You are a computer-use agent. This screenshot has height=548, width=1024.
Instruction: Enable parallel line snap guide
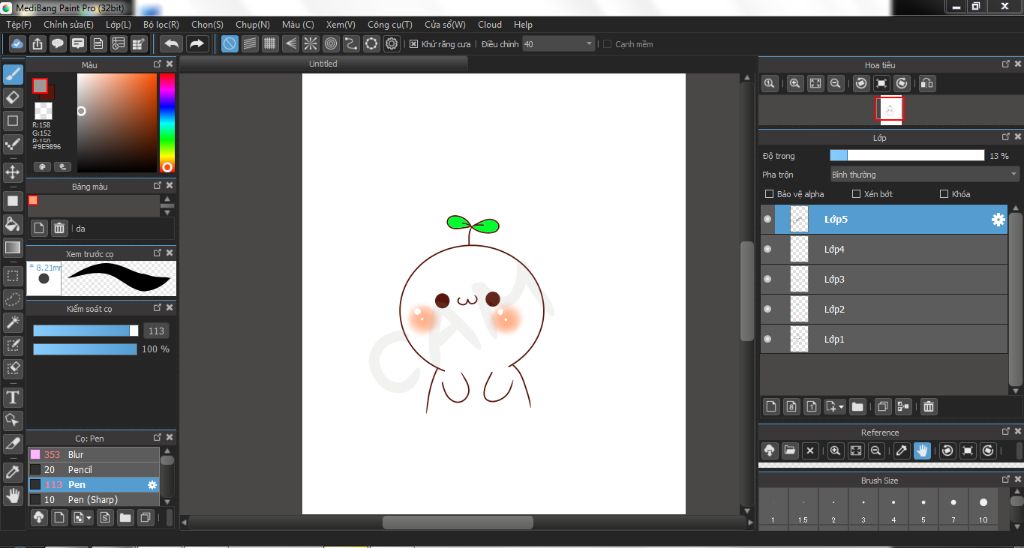(x=250, y=44)
